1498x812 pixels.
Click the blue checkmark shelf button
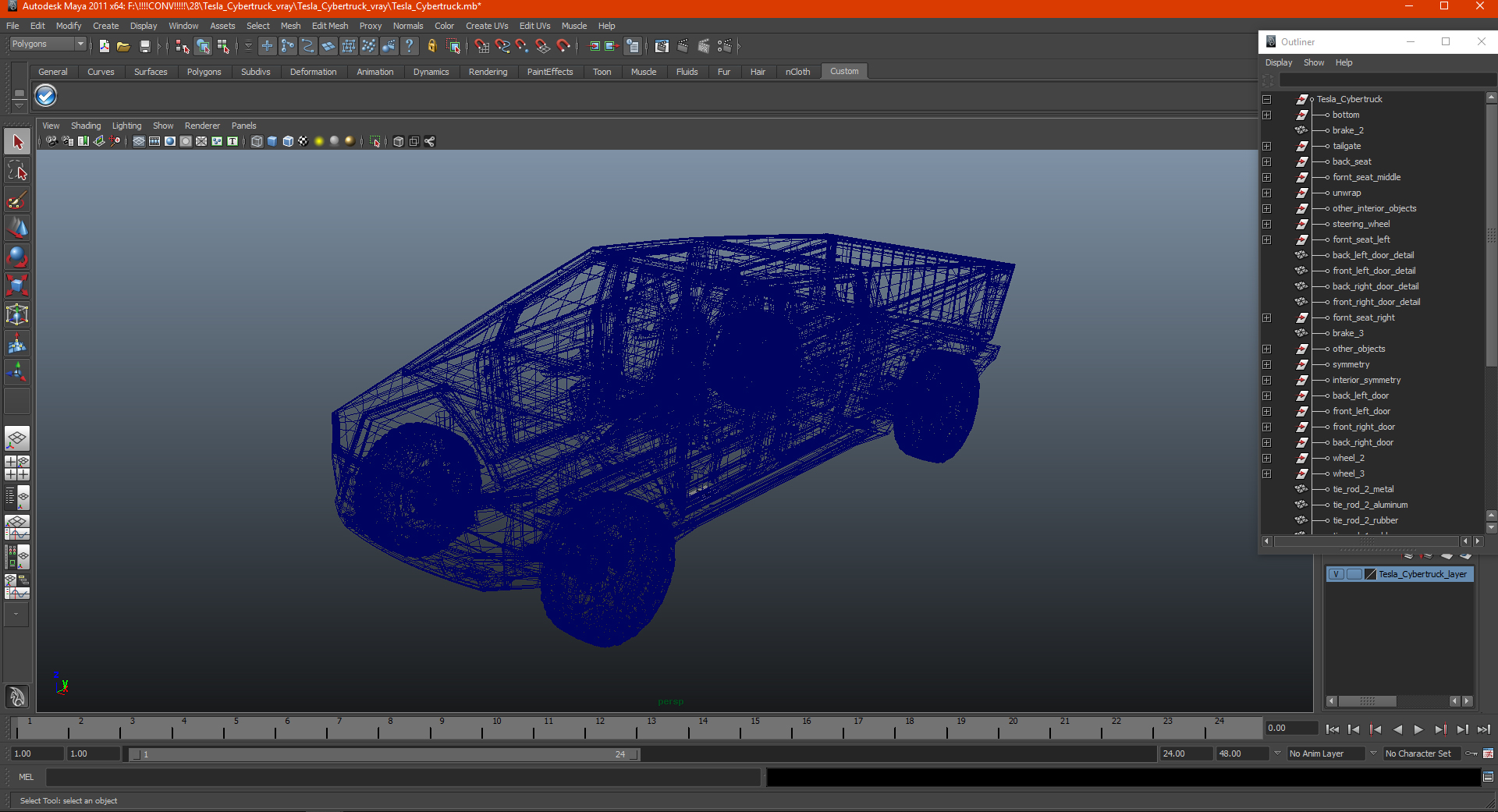pyautogui.click(x=46, y=96)
